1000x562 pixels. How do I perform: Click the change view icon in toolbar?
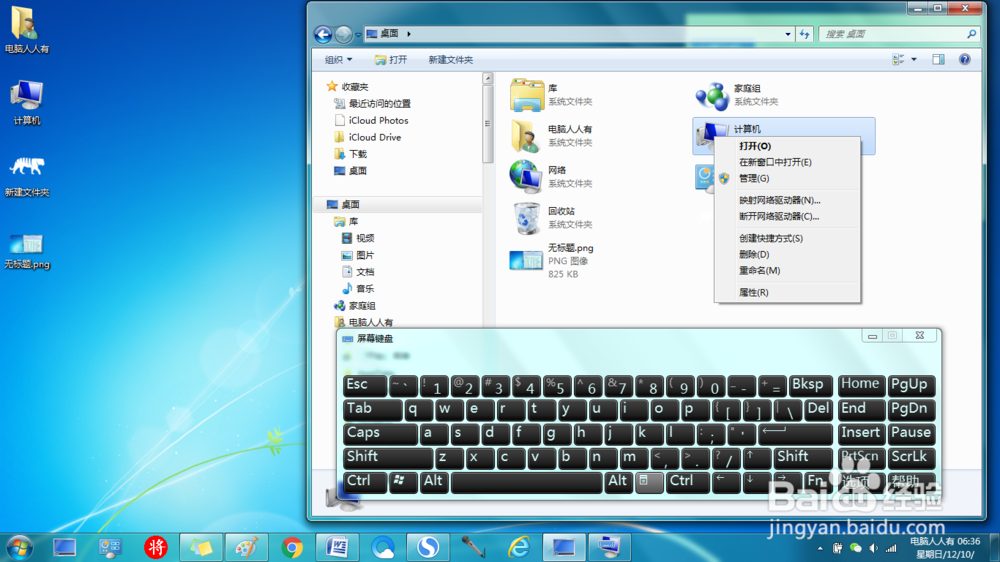[898, 59]
